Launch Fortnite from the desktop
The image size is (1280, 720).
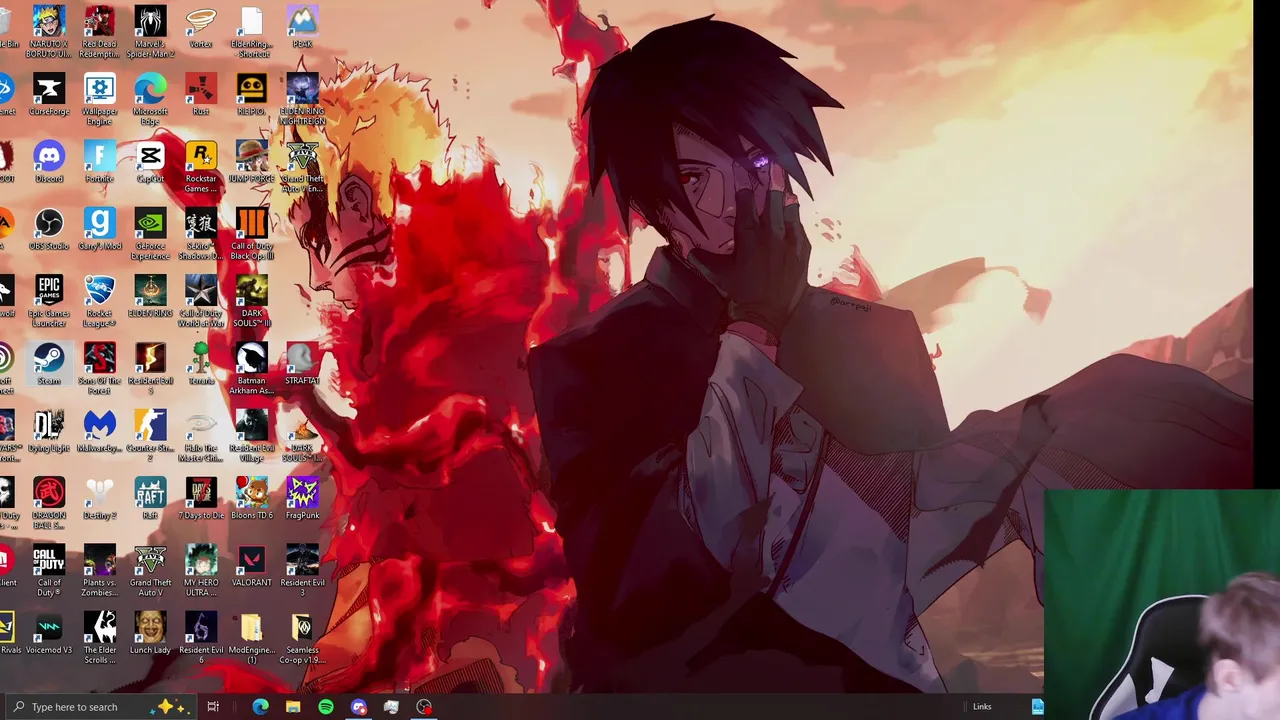pos(99,162)
